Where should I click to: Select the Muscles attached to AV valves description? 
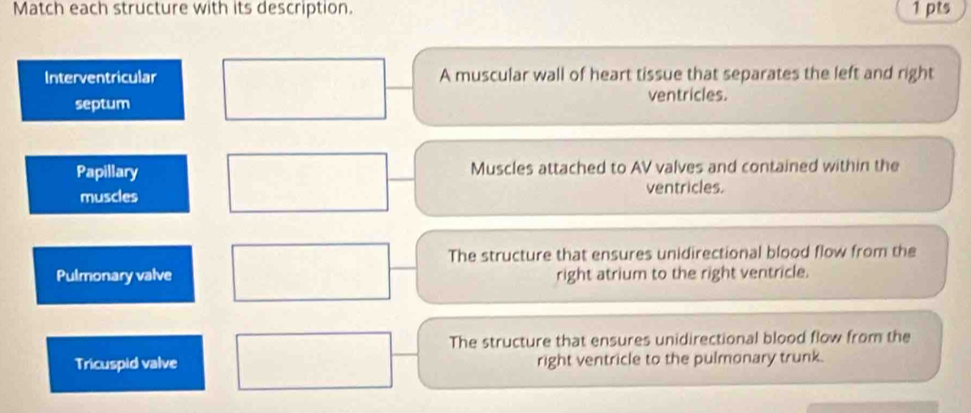(684, 176)
